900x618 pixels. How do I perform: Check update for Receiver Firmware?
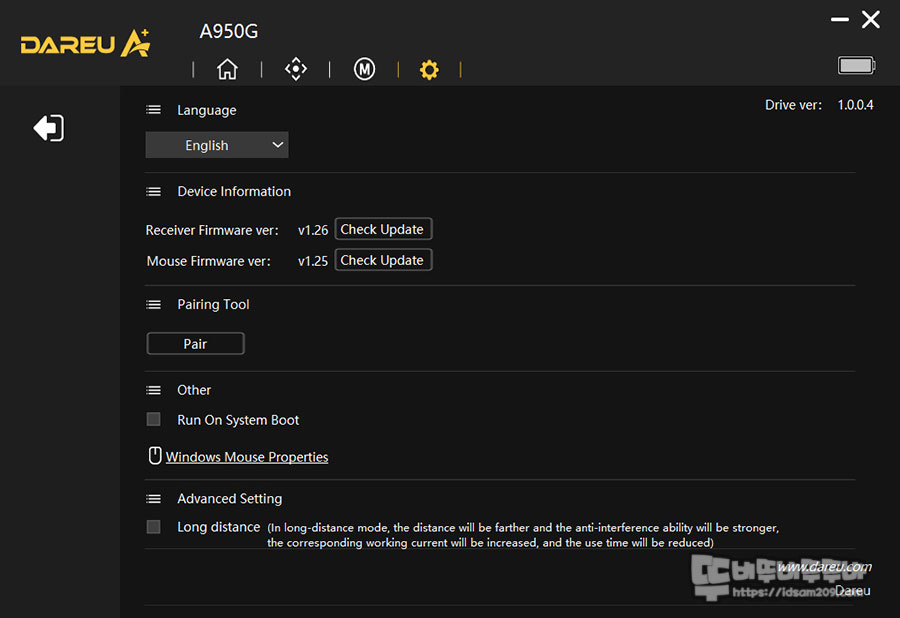pos(383,229)
